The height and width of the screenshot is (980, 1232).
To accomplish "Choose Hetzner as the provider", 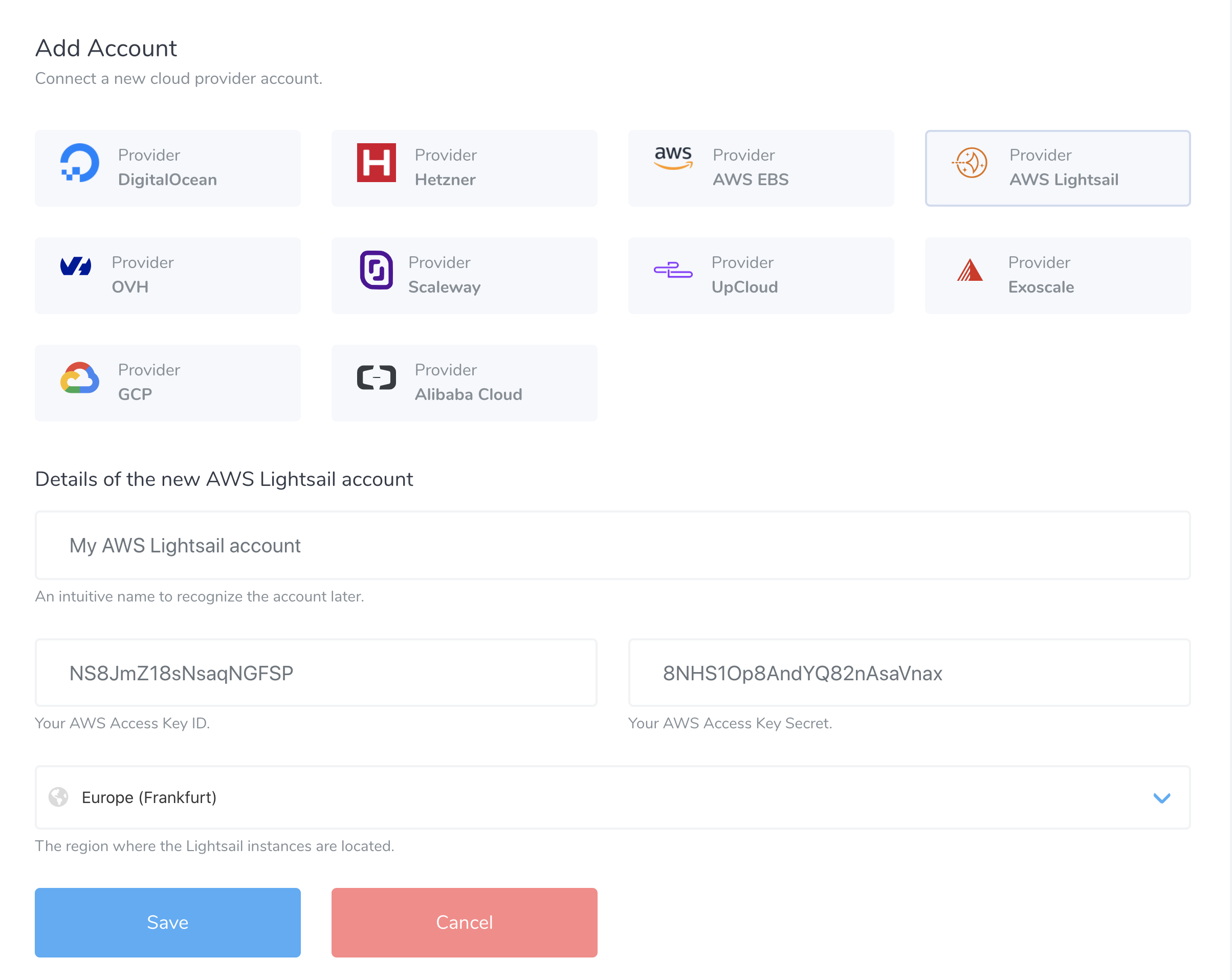I will (x=465, y=169).
